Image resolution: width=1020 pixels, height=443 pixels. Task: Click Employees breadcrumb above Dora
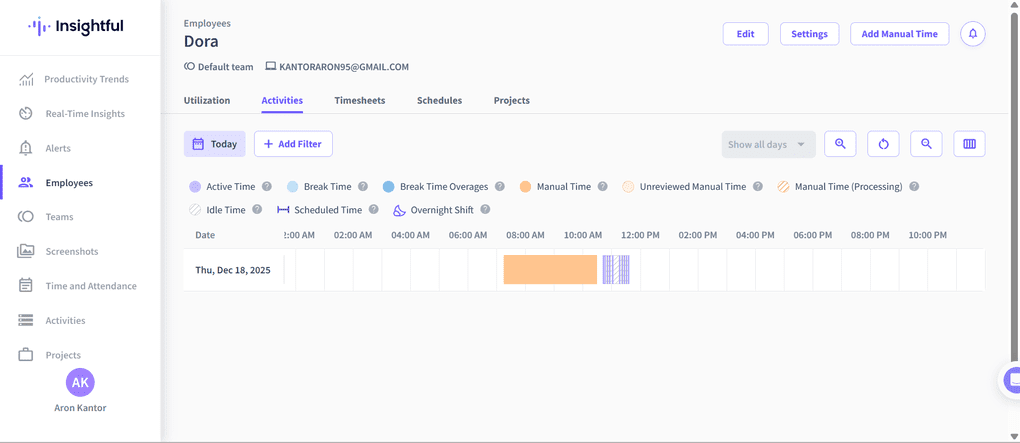pos(207,23)
